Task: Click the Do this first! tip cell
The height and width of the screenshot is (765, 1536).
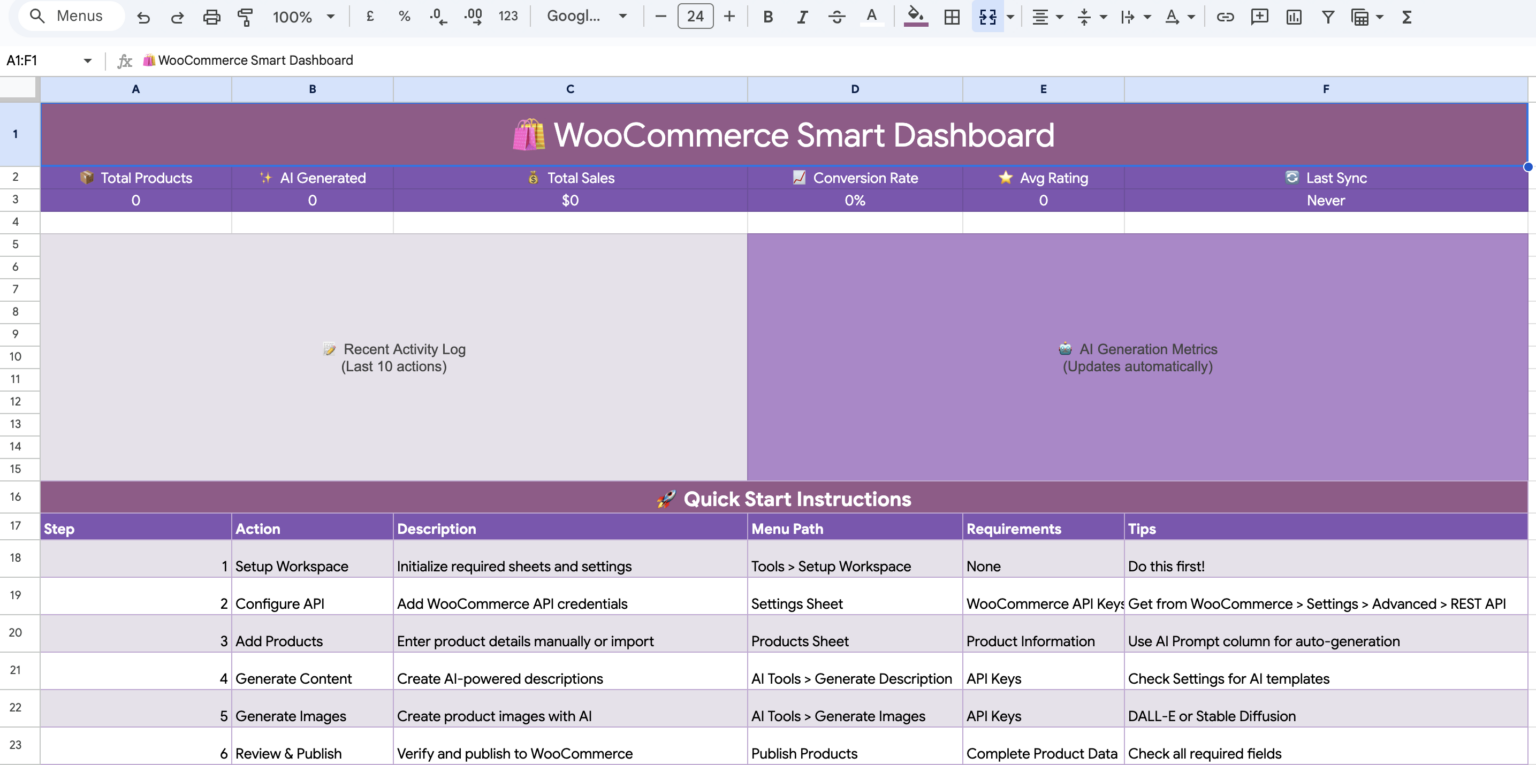Action: tap(1326, 559)
